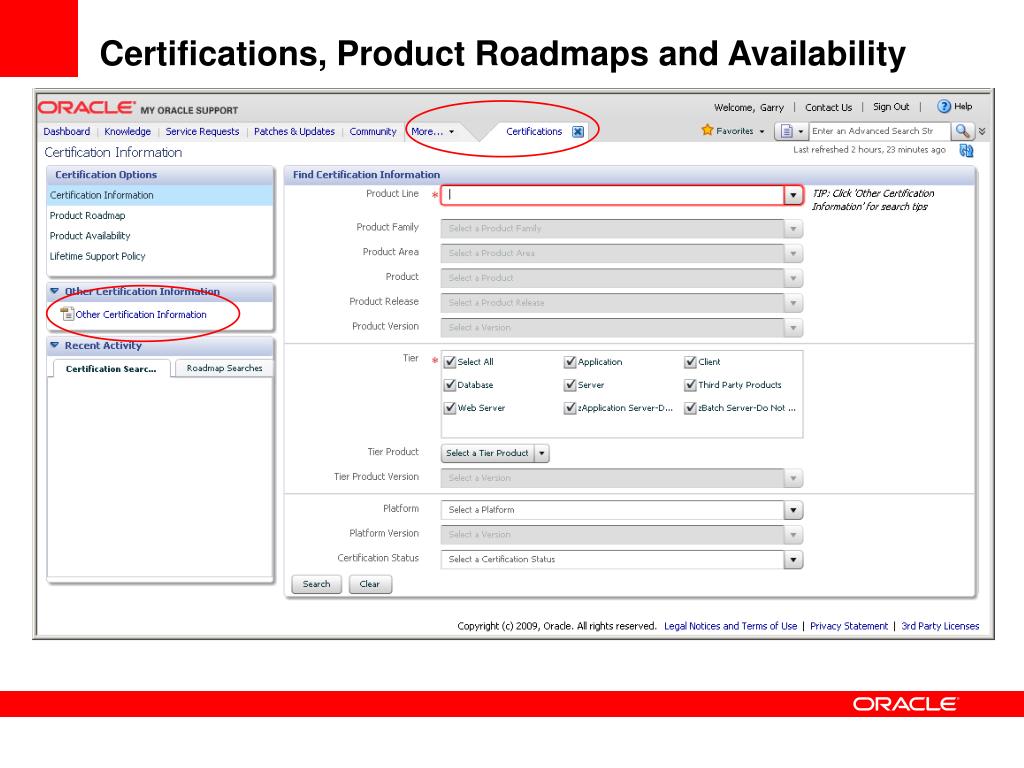The height and width of the screenshot is (768, 1024).
Task: Toggle the Database checkbox
Action: pyautogui.click(x=449, y=385)
